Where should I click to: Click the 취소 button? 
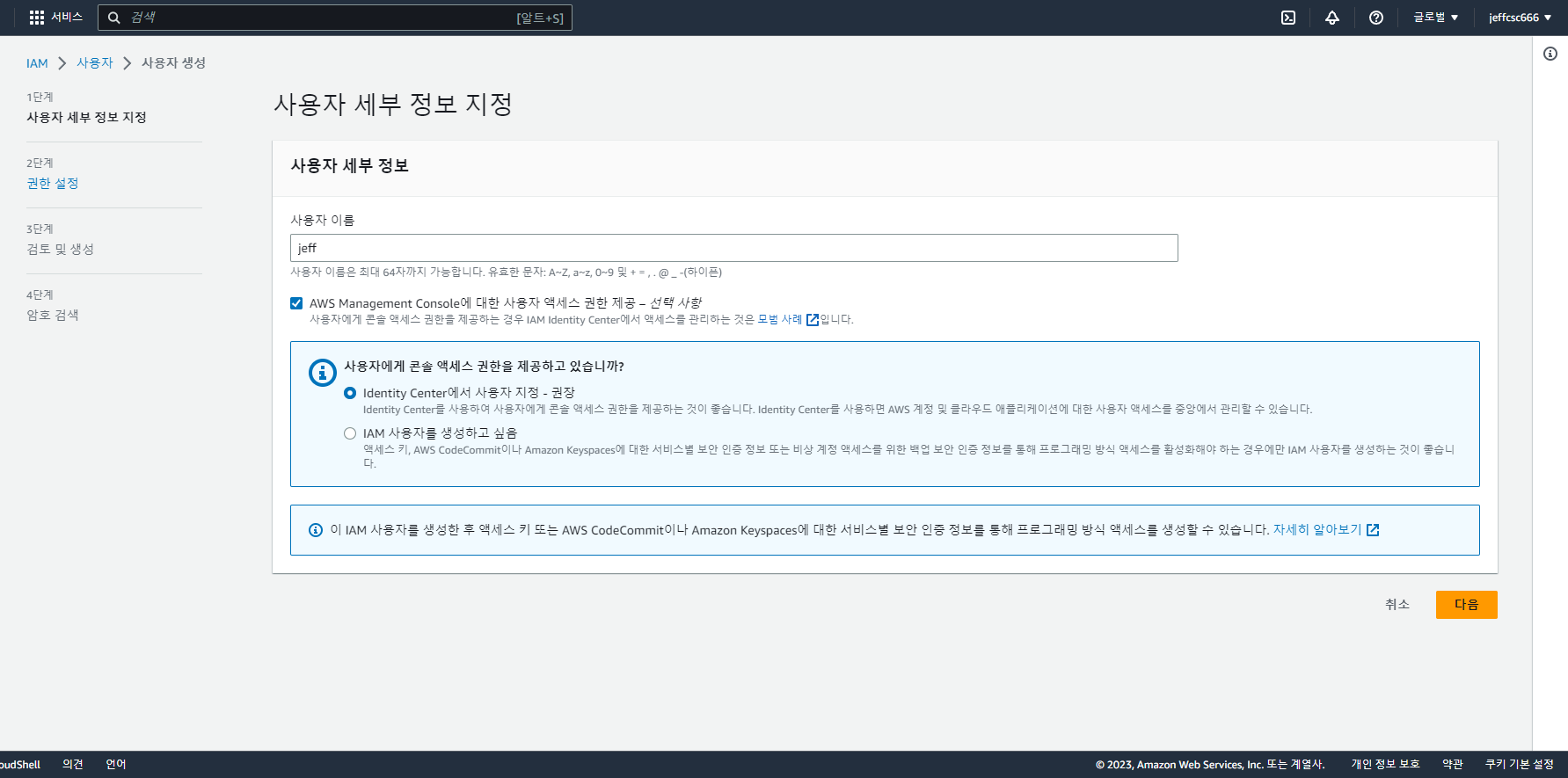coord(1397,605)
